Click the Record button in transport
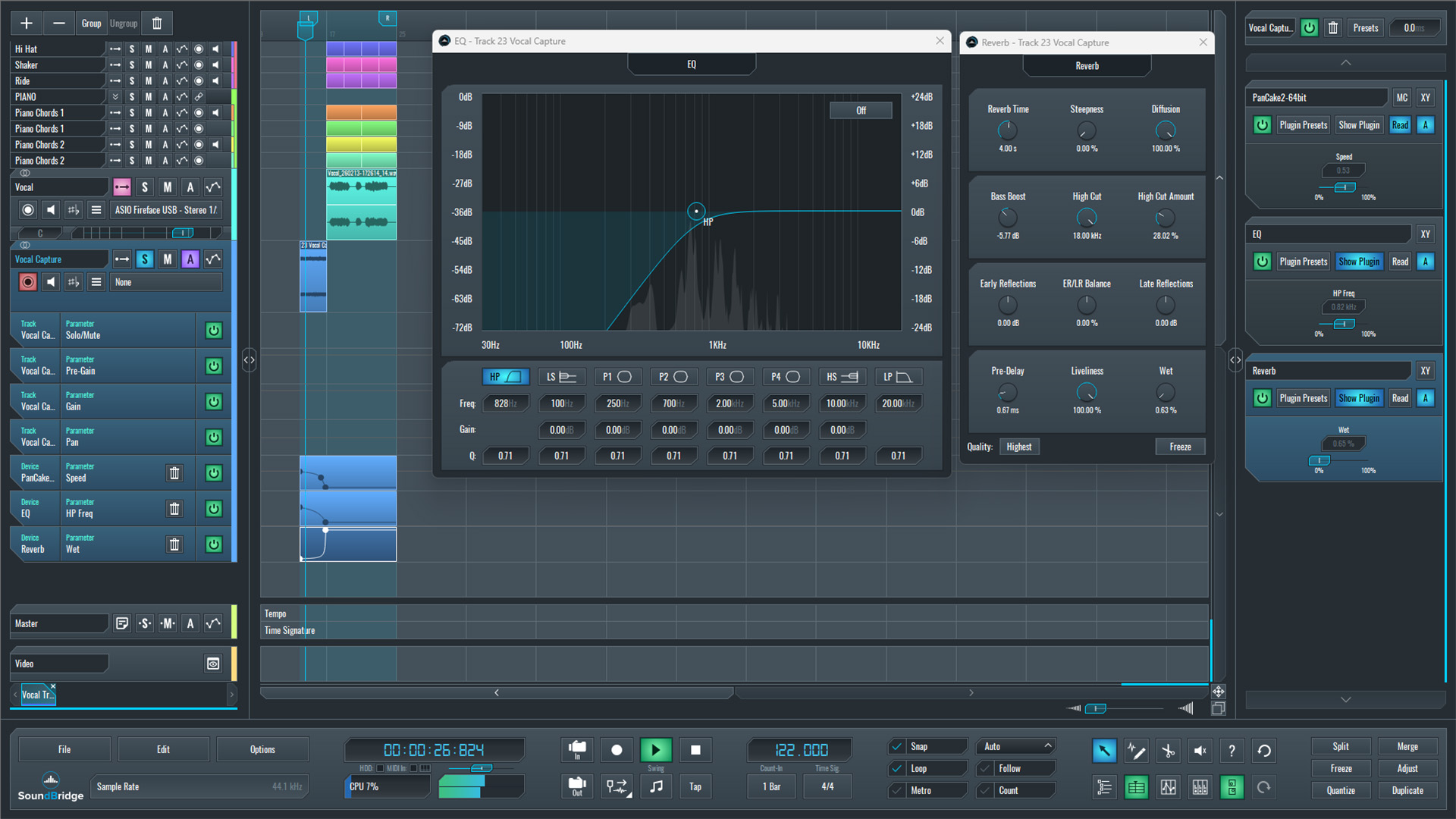The width and height of the screenshot is (1456, 819). [x=617, y=750]
